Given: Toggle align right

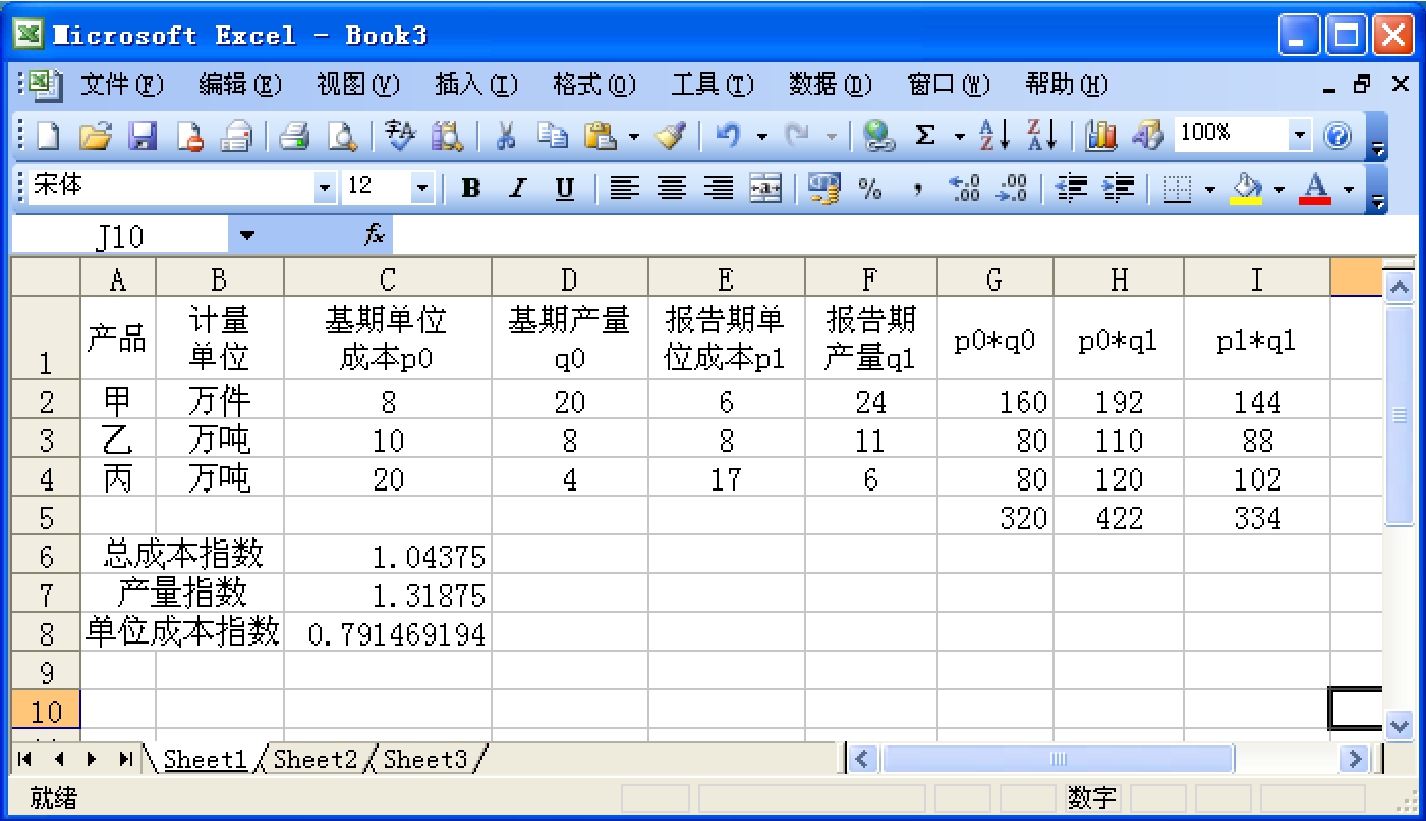Looking at the screenshot, I should [719, 187].
